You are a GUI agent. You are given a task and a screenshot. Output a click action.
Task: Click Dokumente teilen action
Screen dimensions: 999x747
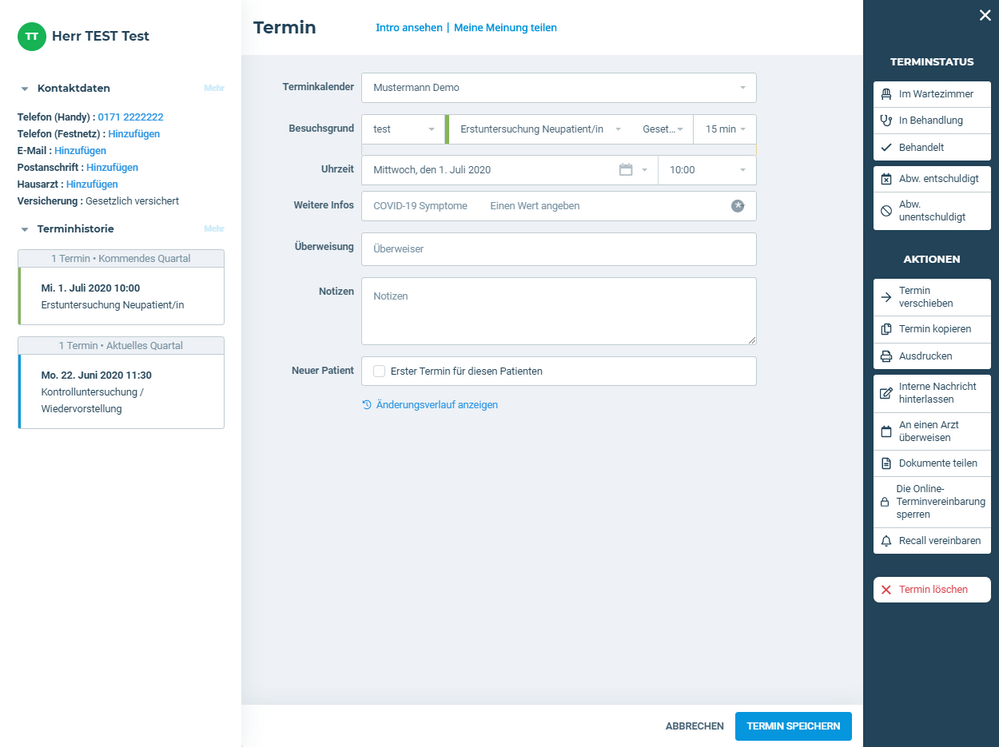pos(932,463)
